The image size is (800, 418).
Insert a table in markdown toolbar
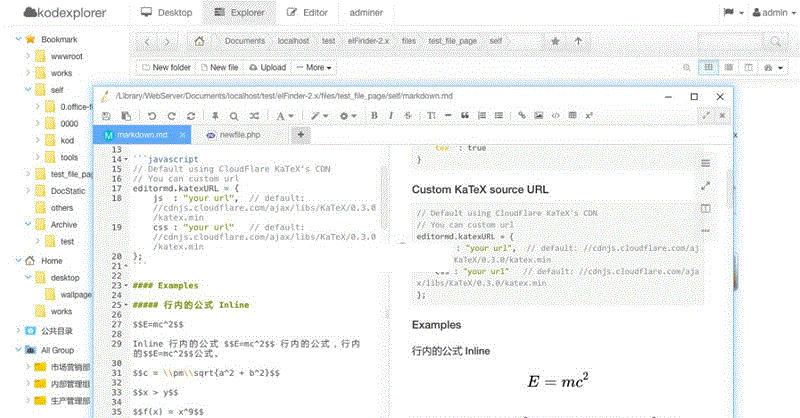(x=572, y=116)
